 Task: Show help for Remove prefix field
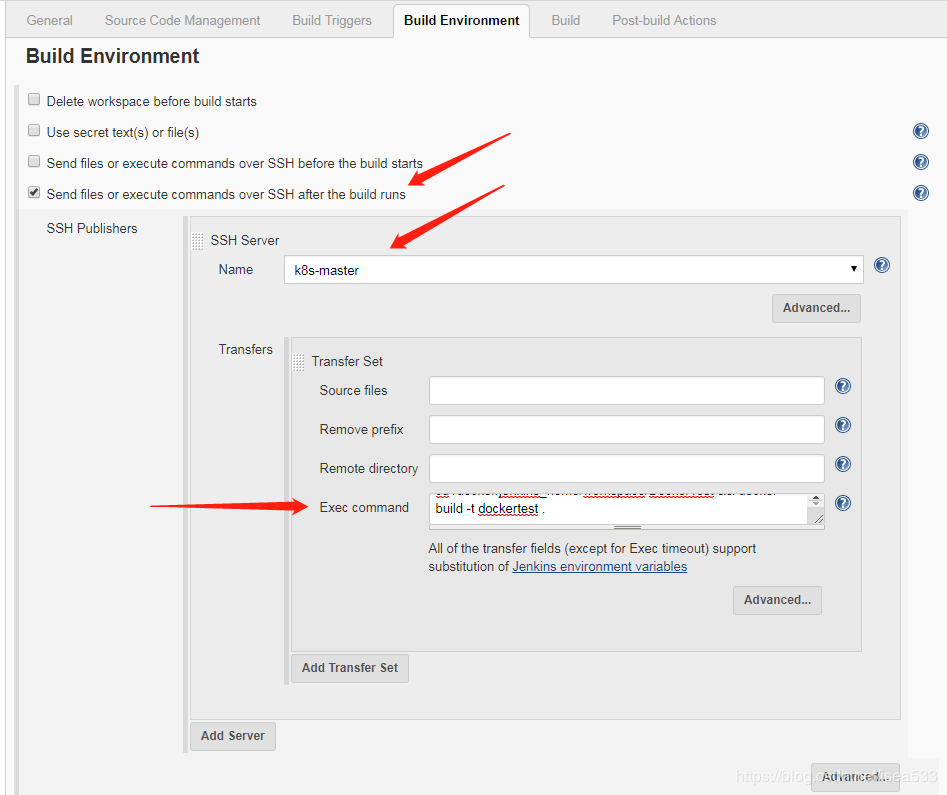click(843, 426)
